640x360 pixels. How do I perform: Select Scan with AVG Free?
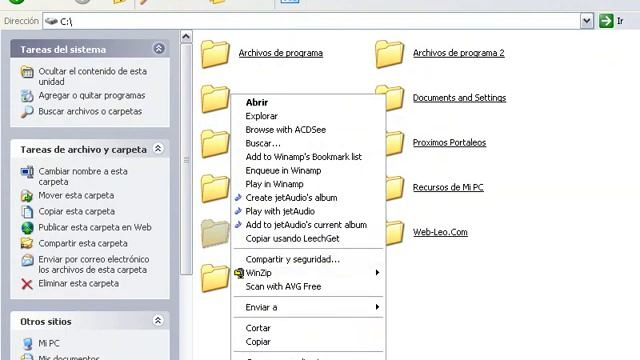coord(309,287)
